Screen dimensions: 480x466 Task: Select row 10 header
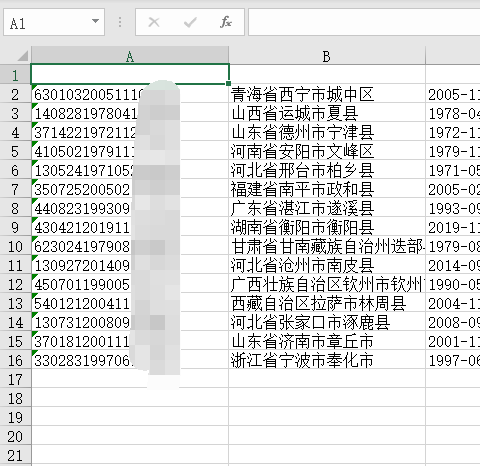tap(15, 245)
